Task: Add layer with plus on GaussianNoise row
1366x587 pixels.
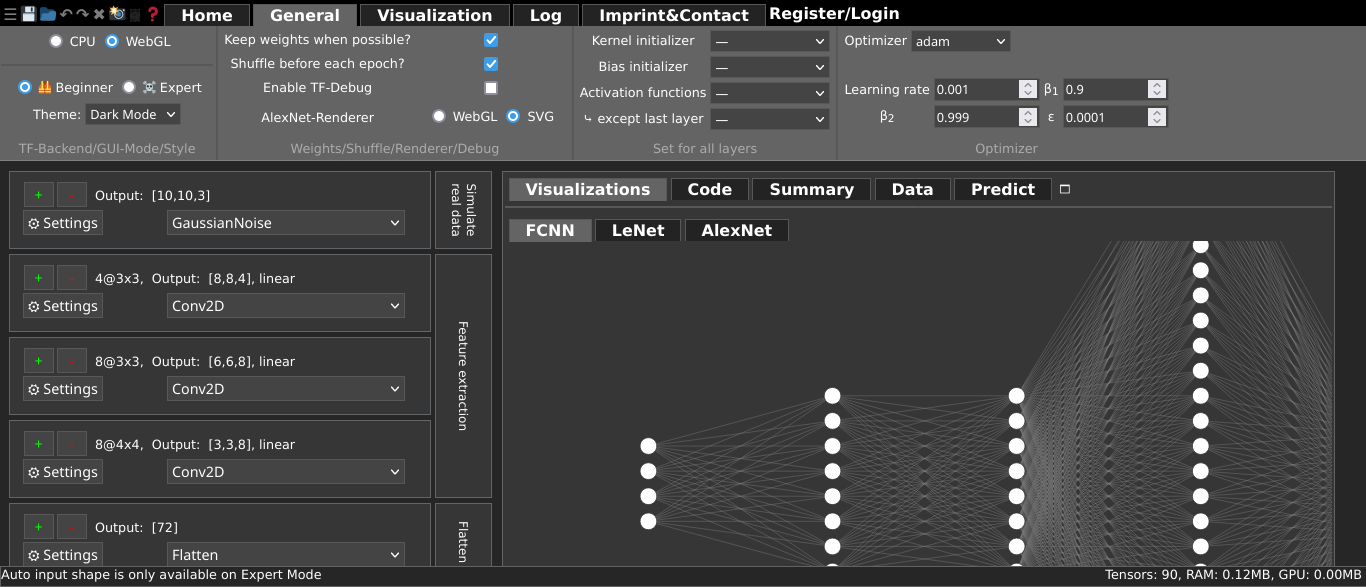Action: 38,195
